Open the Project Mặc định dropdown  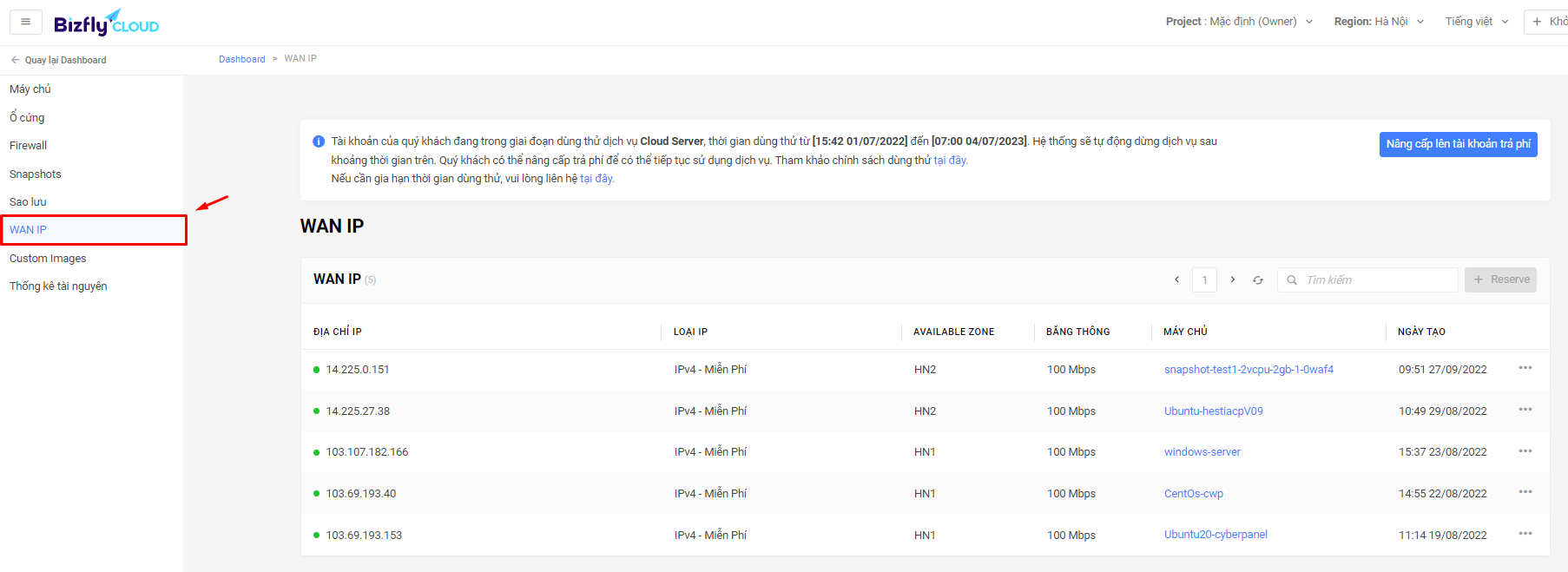(x=1239, y=22)
